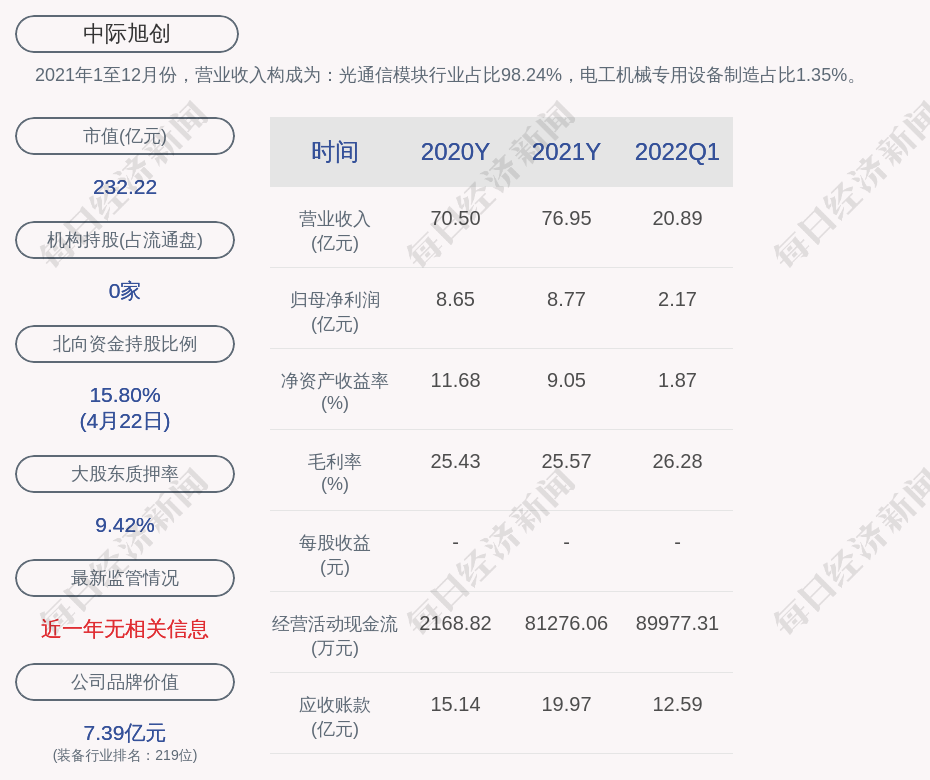
Task: Click the 每股收益(元) row label
Action: pos(335,555)
